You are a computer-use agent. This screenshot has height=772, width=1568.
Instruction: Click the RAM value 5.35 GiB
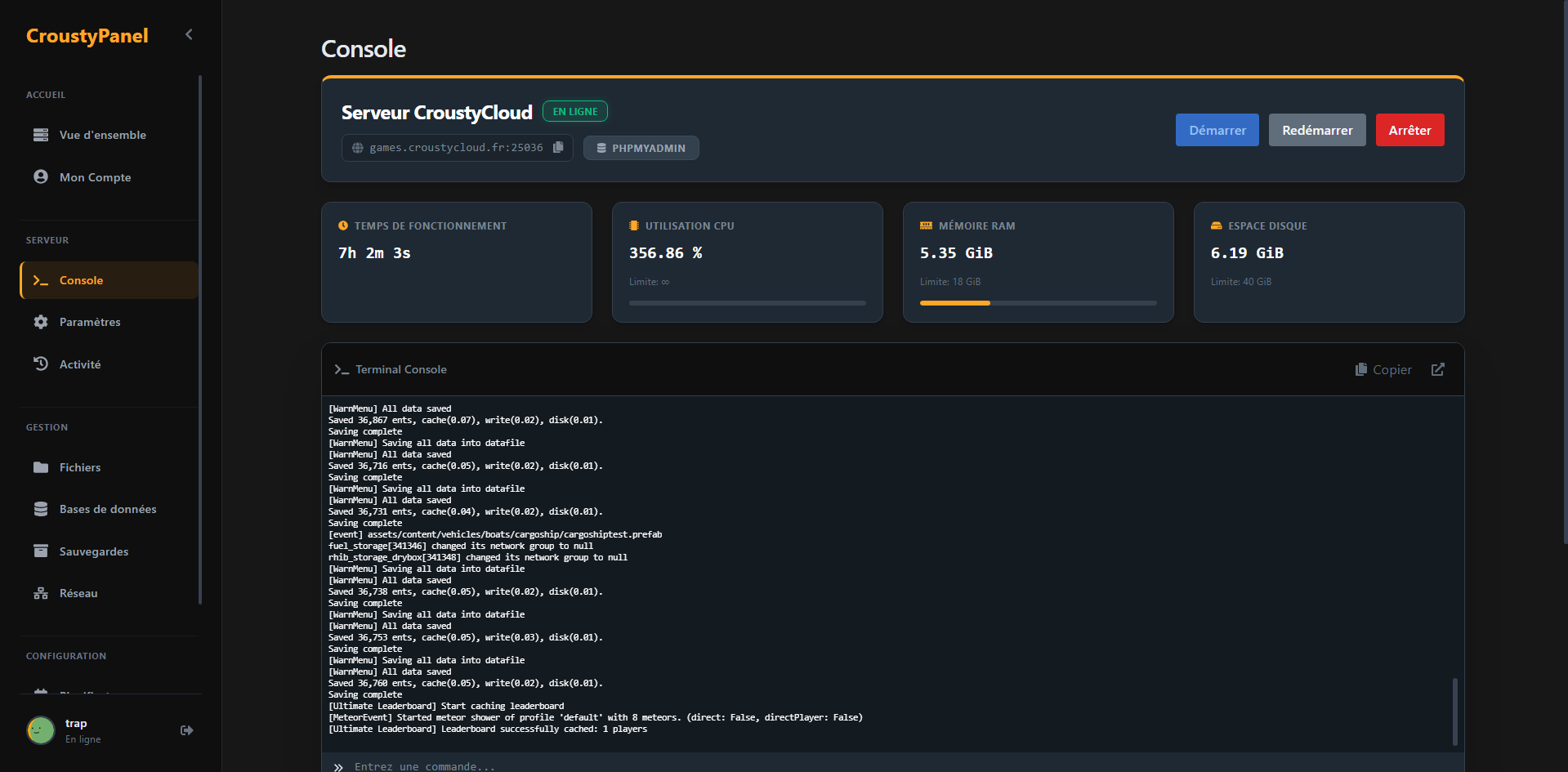(x=956, y=253)
